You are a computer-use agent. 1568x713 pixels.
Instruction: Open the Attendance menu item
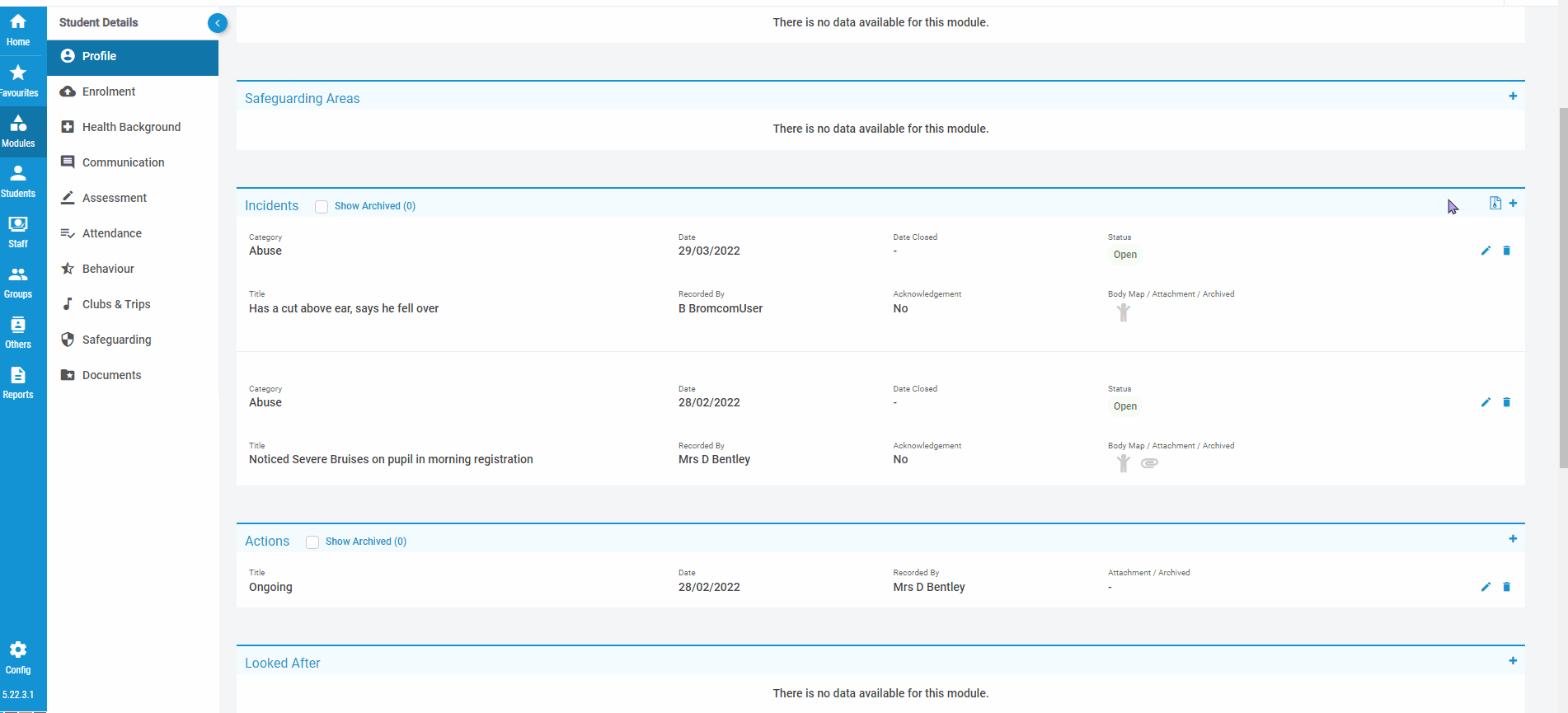[x=133, y=233]
